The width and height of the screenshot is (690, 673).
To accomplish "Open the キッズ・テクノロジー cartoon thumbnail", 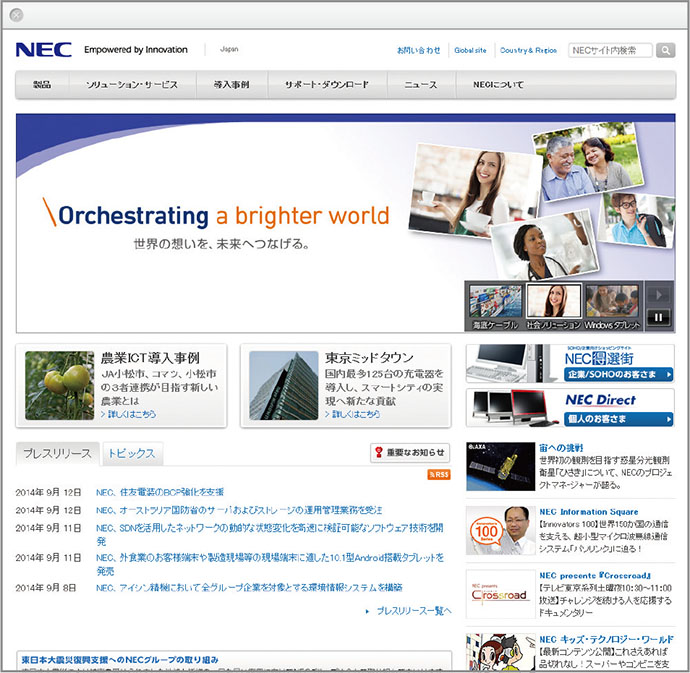I will click(x=500, y=652).
